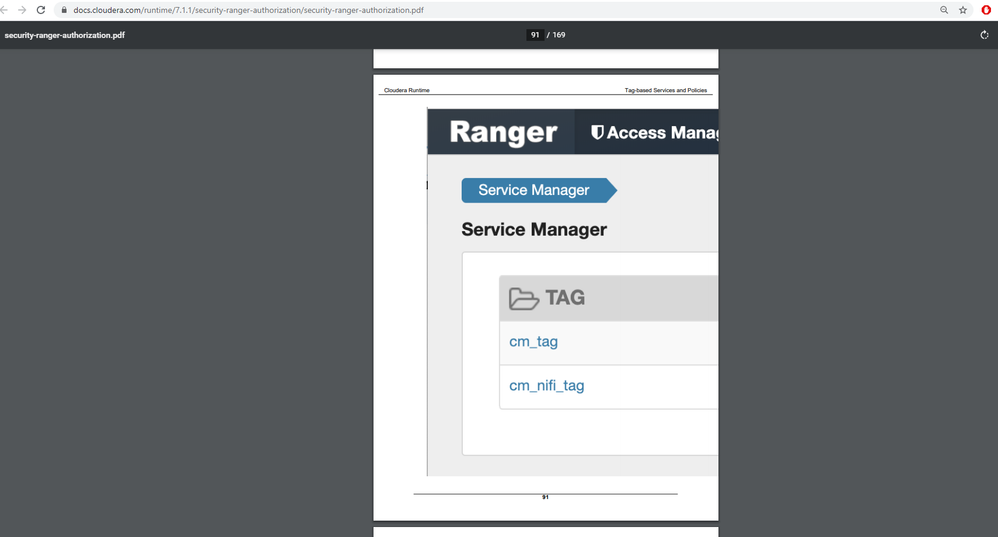Click the browser forward arrow
Viewport: 998px width, 537px height.
point(22,10)
